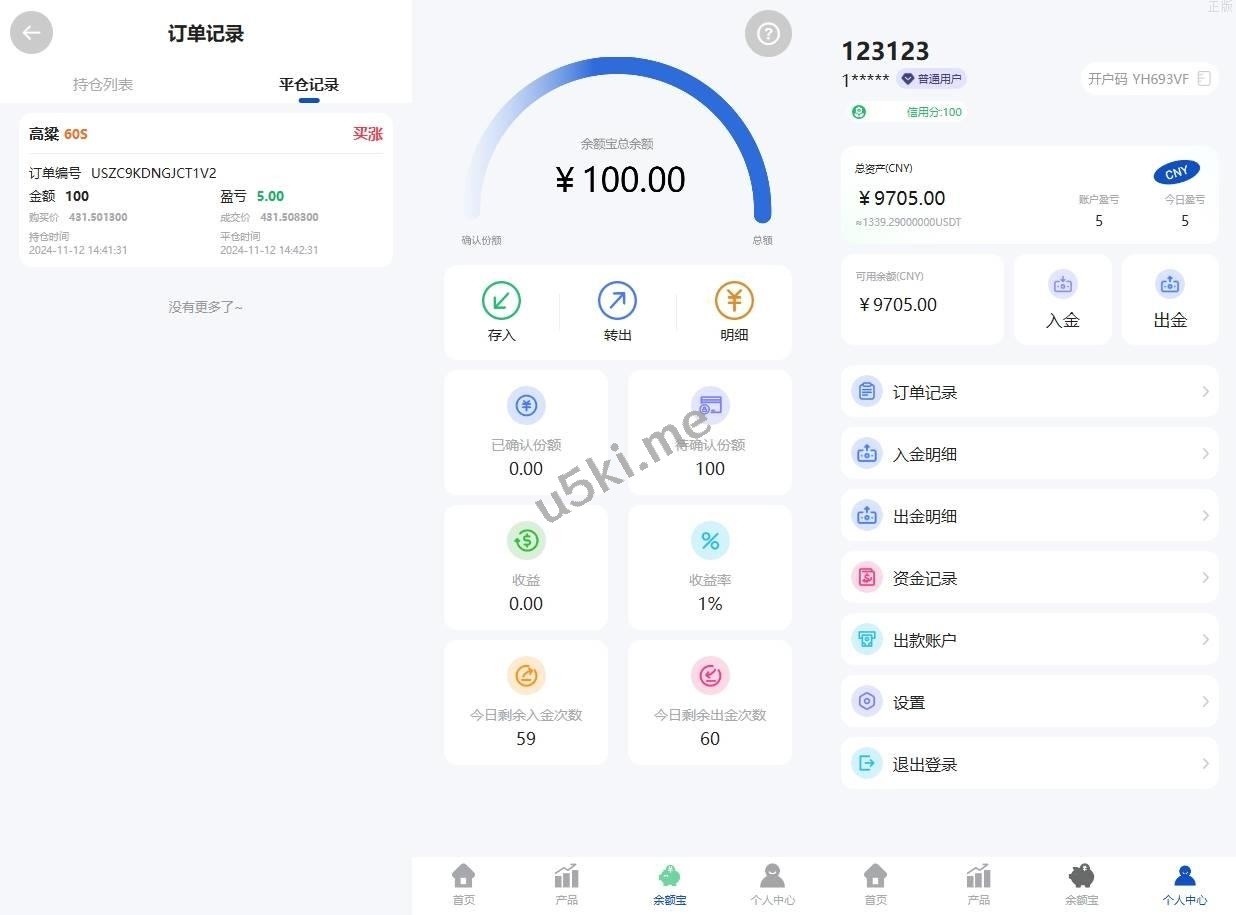This screenshot has width=1236, height=915.
Task: Switch to the 平仓记录 tab
Action: [309, 84]
